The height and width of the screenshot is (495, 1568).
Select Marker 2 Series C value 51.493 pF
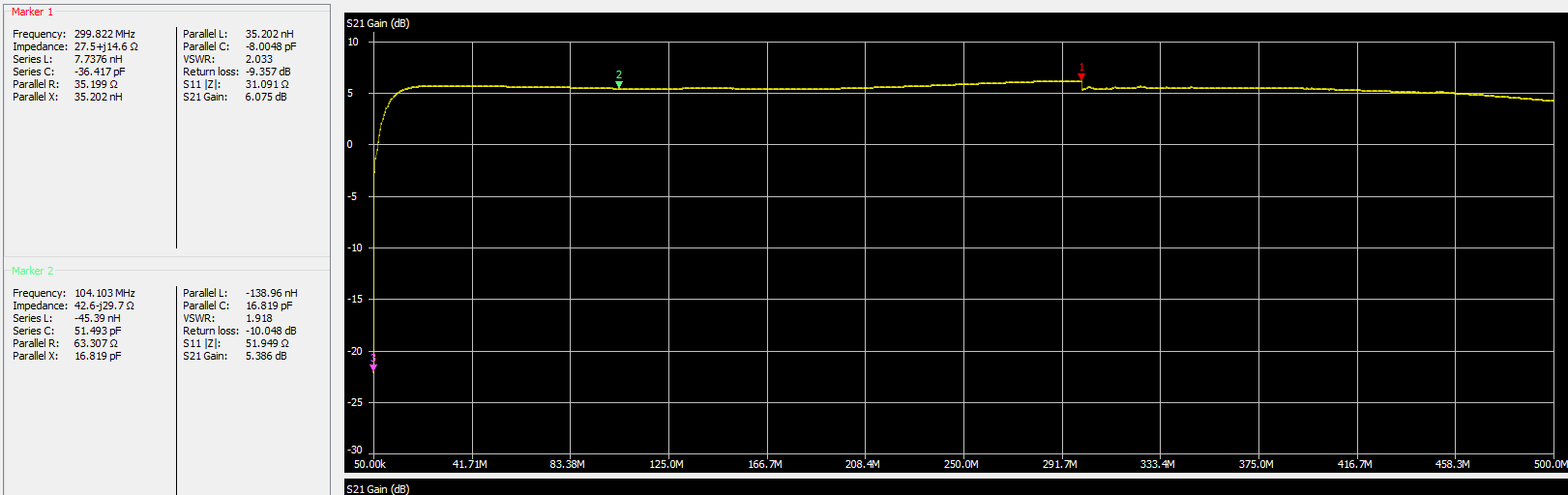98,331
